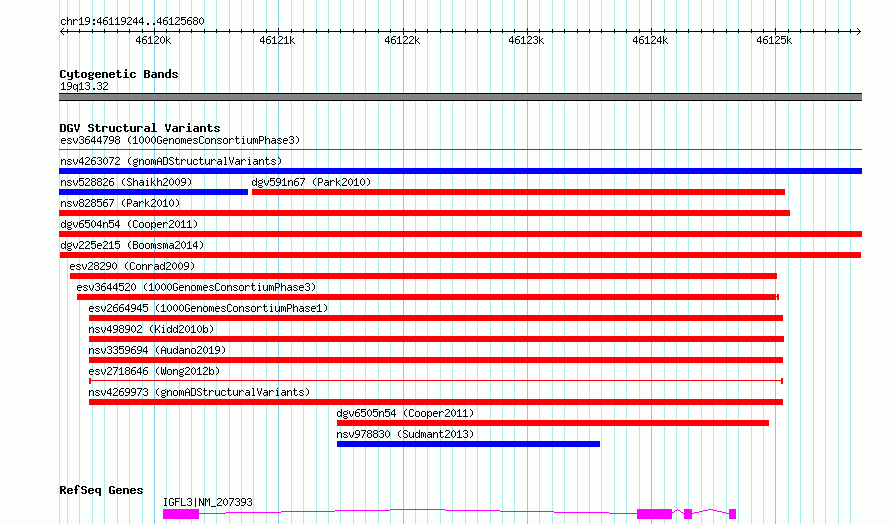Click the dgv6504n54 (Cooper2011) label
890x524 pixels.
(129, 224)
